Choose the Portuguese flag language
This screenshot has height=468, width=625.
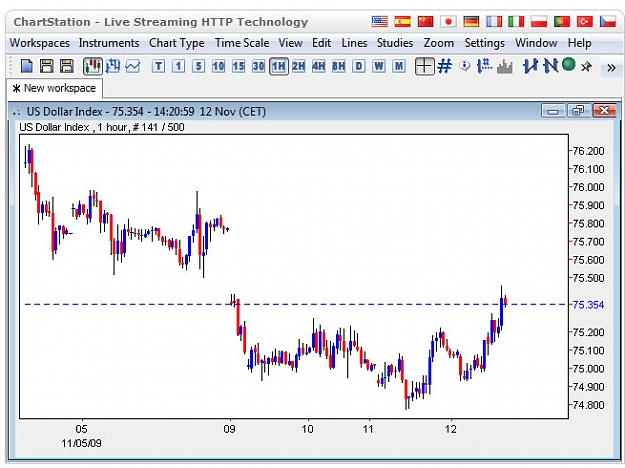[562, 22]
